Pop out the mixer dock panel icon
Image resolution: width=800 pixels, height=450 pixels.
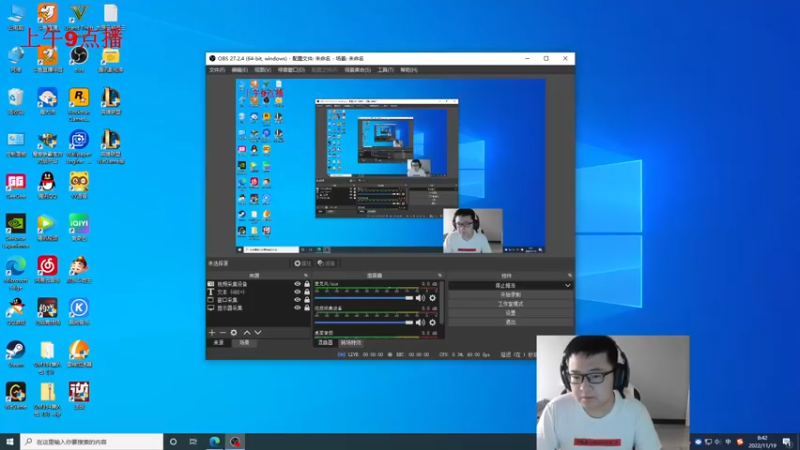point(440,276)
